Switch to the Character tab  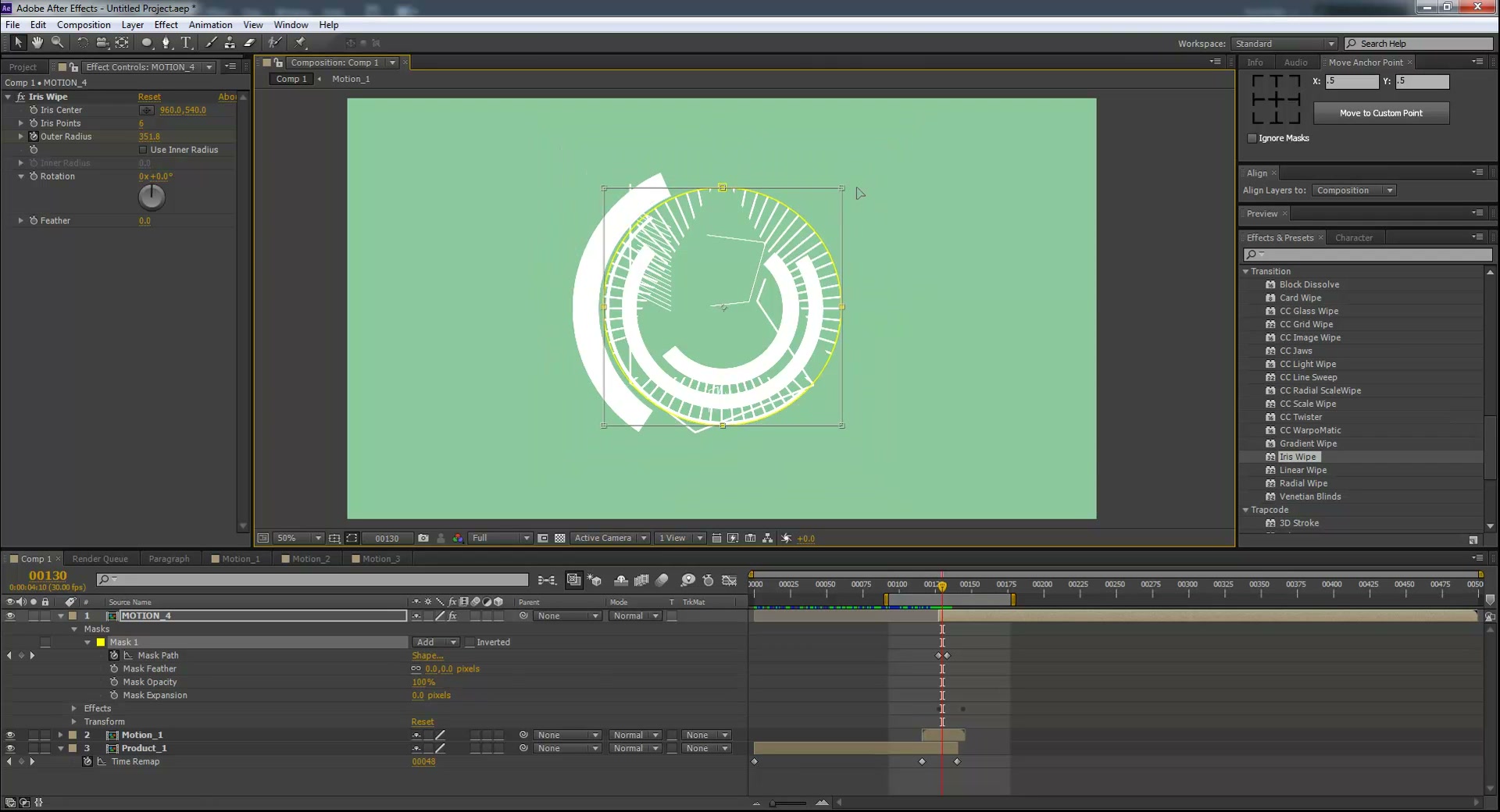(1353, 238)
